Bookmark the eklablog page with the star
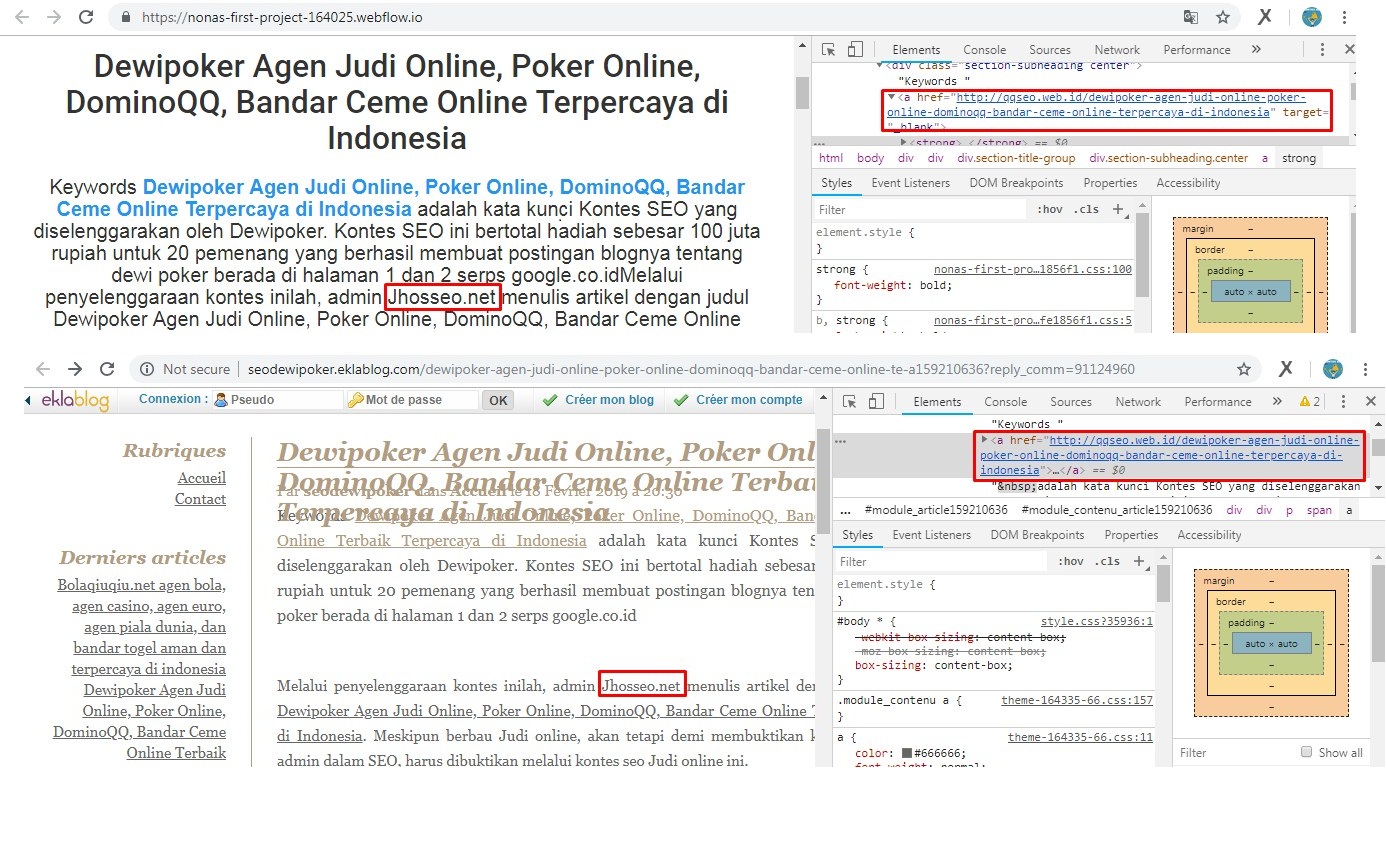Screen dimensions: 1386x860 click(x=1244, y=369)
